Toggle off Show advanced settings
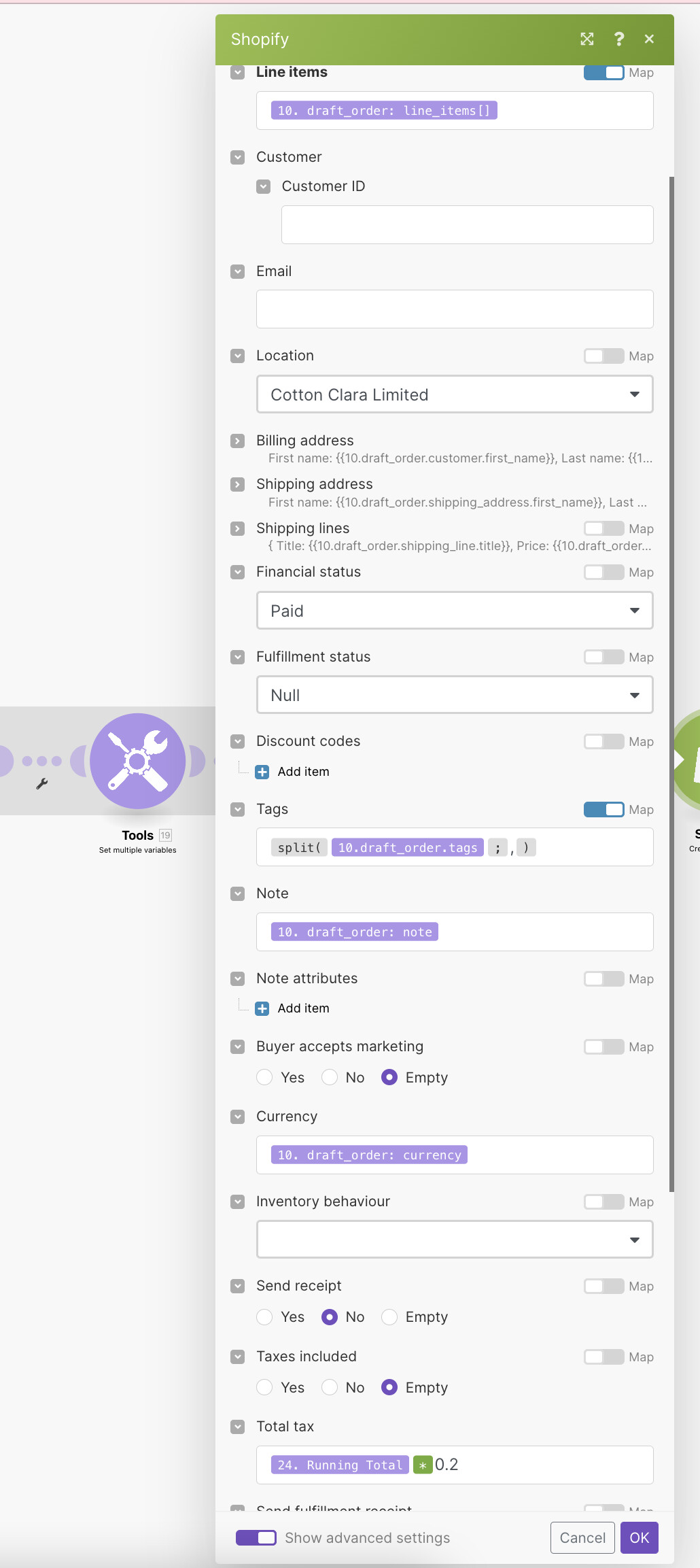Screen dimensions: 700x1568 (256, 1537)
